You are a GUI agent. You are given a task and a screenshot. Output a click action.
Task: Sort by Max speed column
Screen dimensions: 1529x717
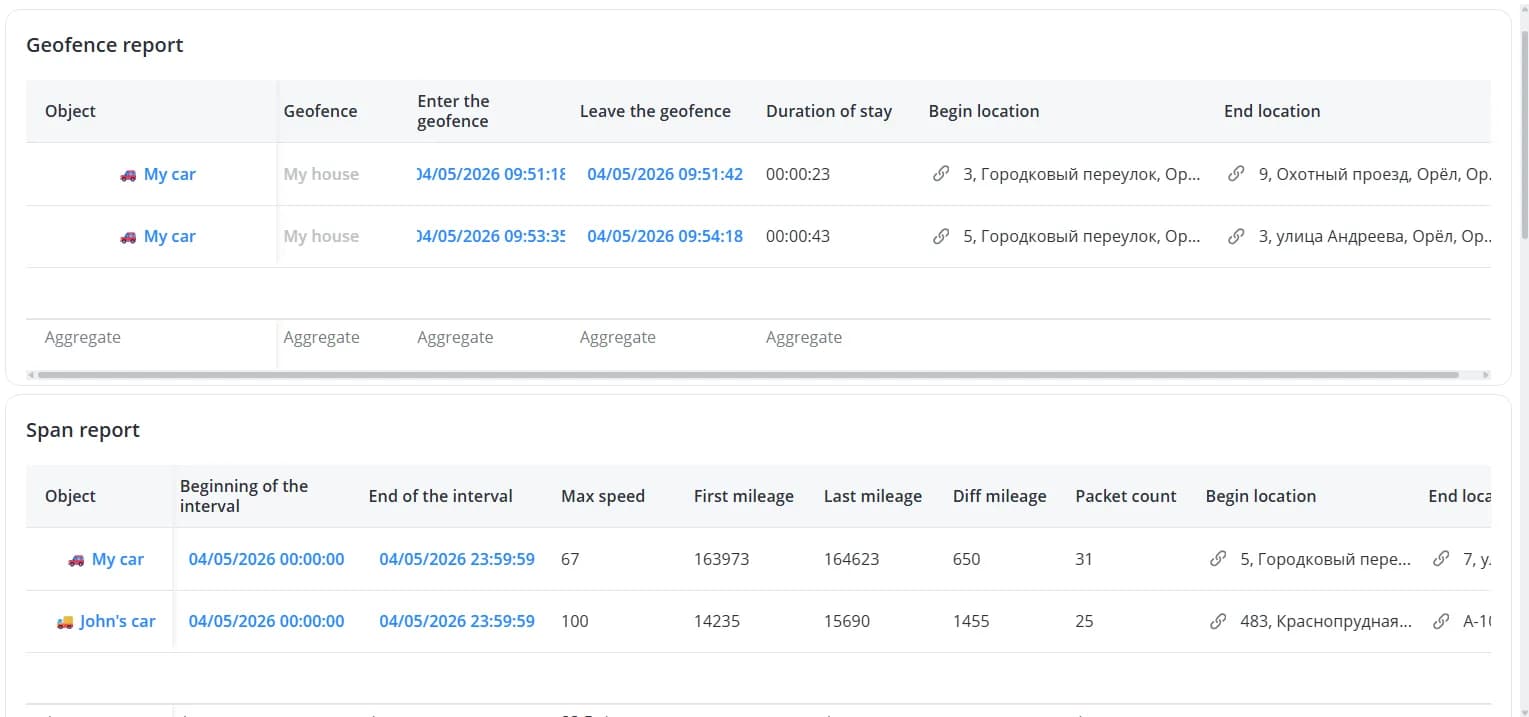[603, 496]
